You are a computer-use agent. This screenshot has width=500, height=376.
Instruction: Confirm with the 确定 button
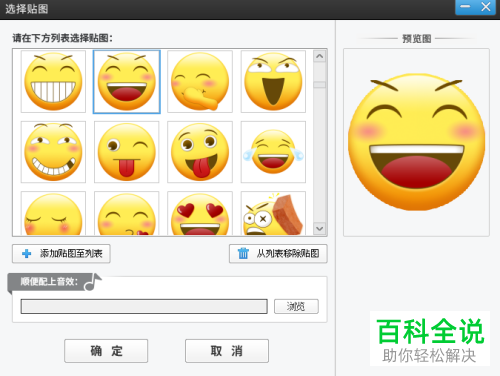point(106,351)
